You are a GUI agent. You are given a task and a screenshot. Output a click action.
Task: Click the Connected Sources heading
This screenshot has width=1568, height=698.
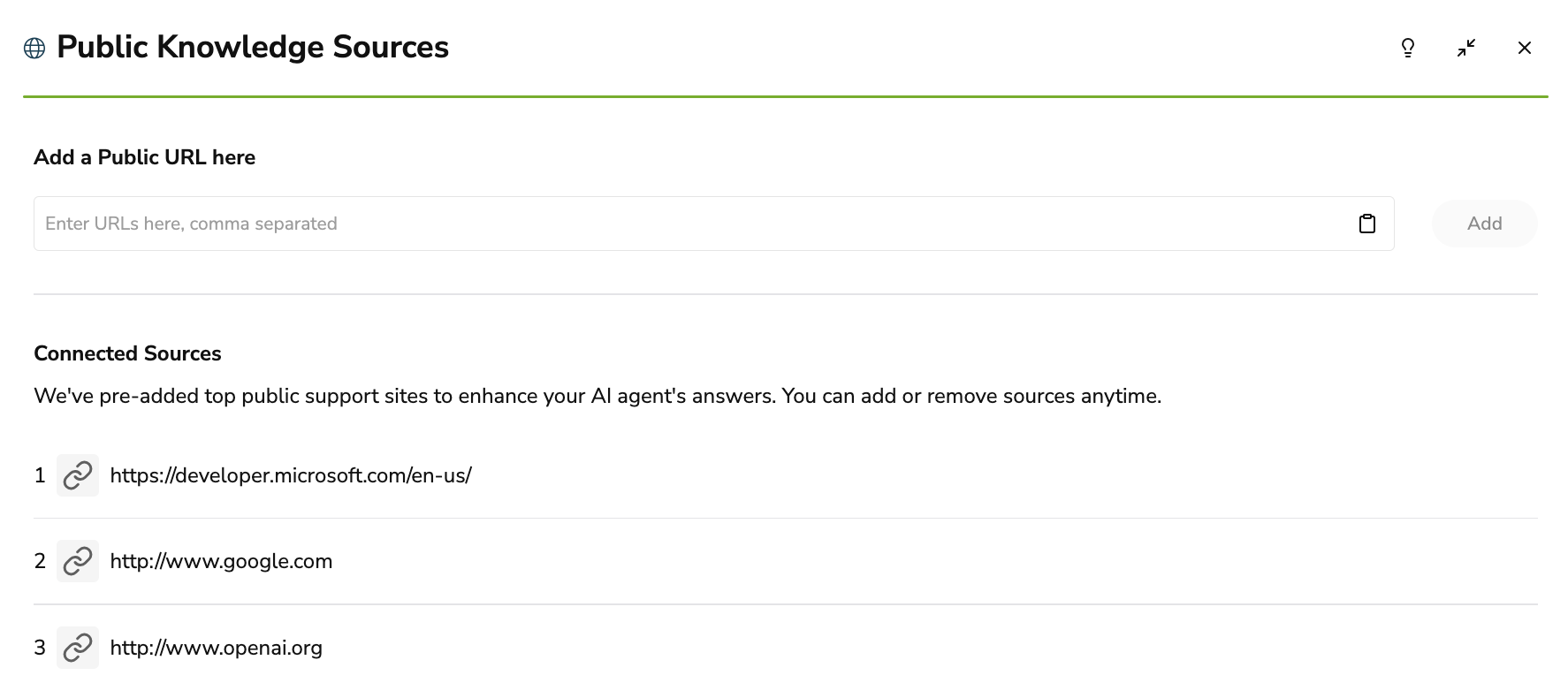tap(127, 353)
